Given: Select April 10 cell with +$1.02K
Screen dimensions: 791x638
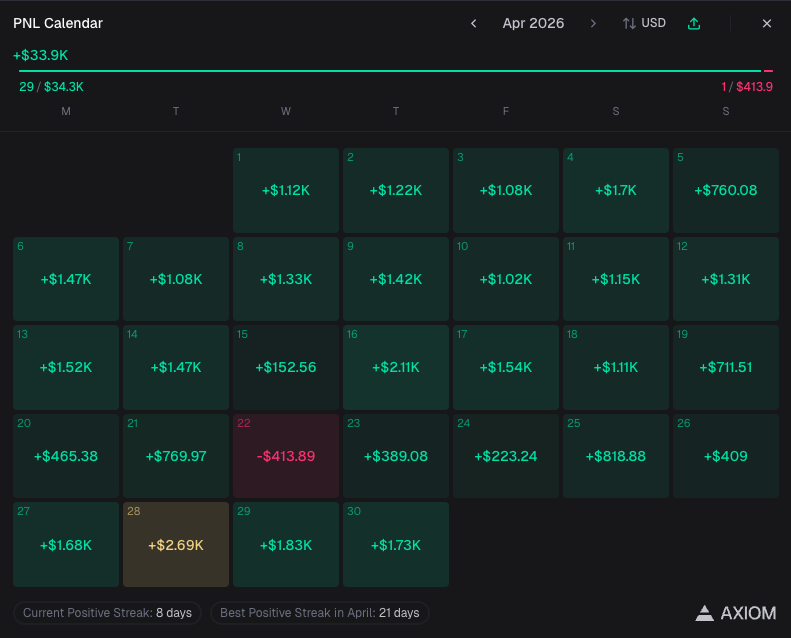Looking at the screenshot, I should click(506, 279).
